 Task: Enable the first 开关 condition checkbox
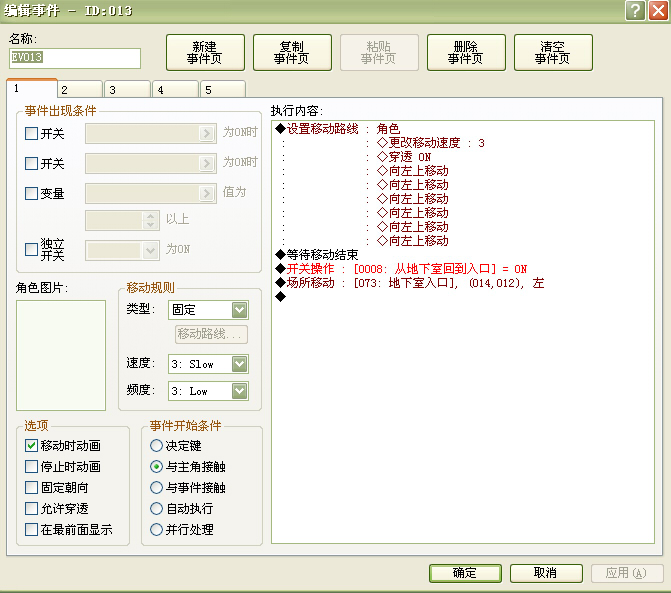(x=31, y=133)
